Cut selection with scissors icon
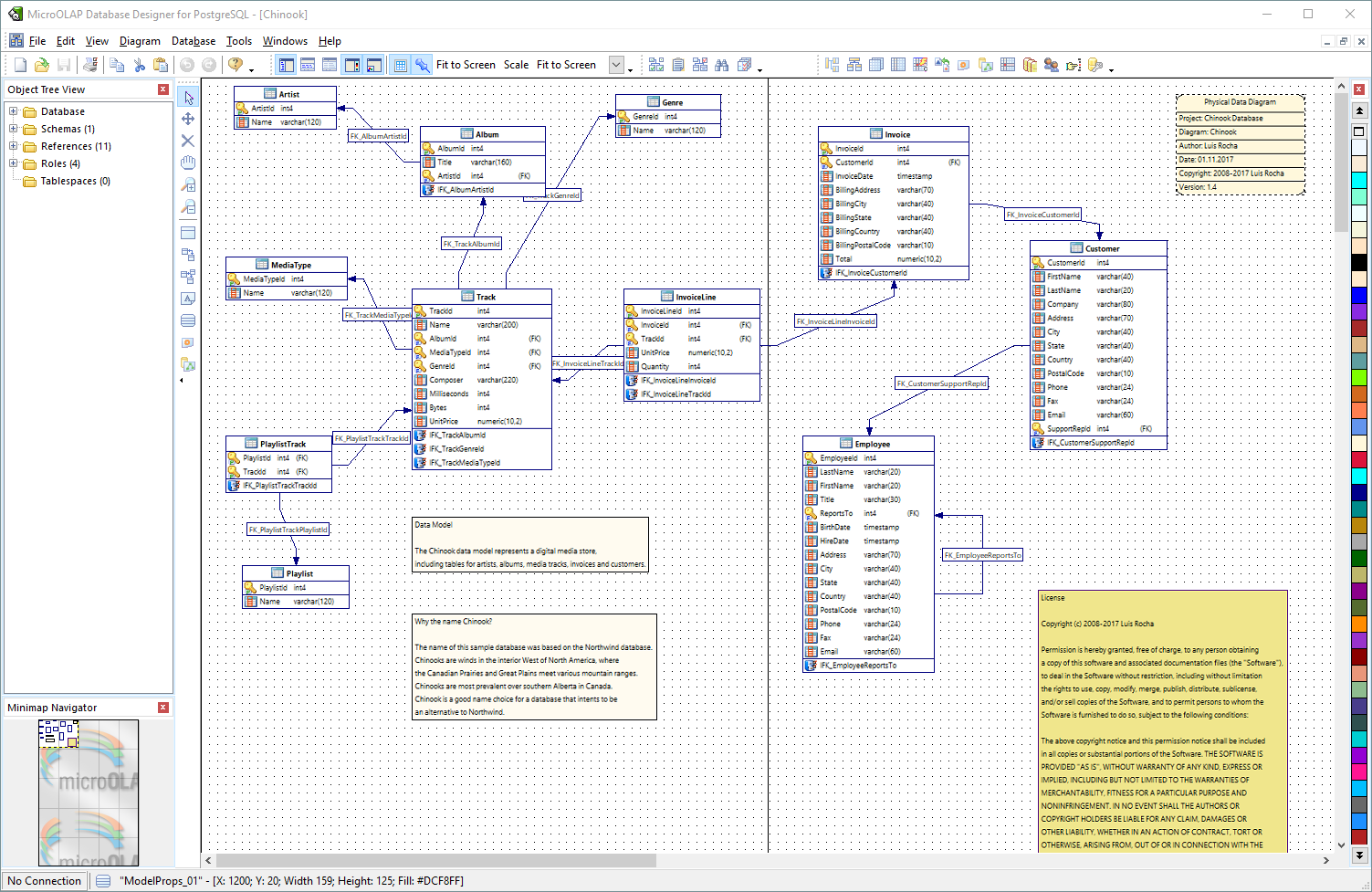This screenshot has height=892, width=1372. point(139,65)
